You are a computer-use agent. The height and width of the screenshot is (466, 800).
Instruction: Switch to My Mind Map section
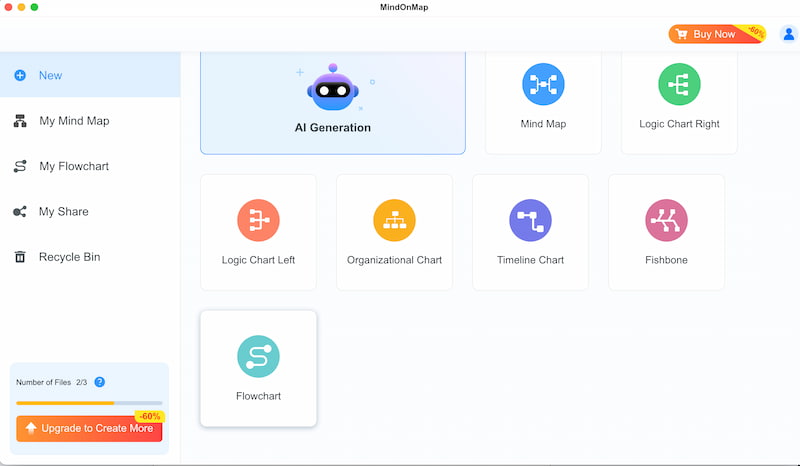click(x=90, y=121)
